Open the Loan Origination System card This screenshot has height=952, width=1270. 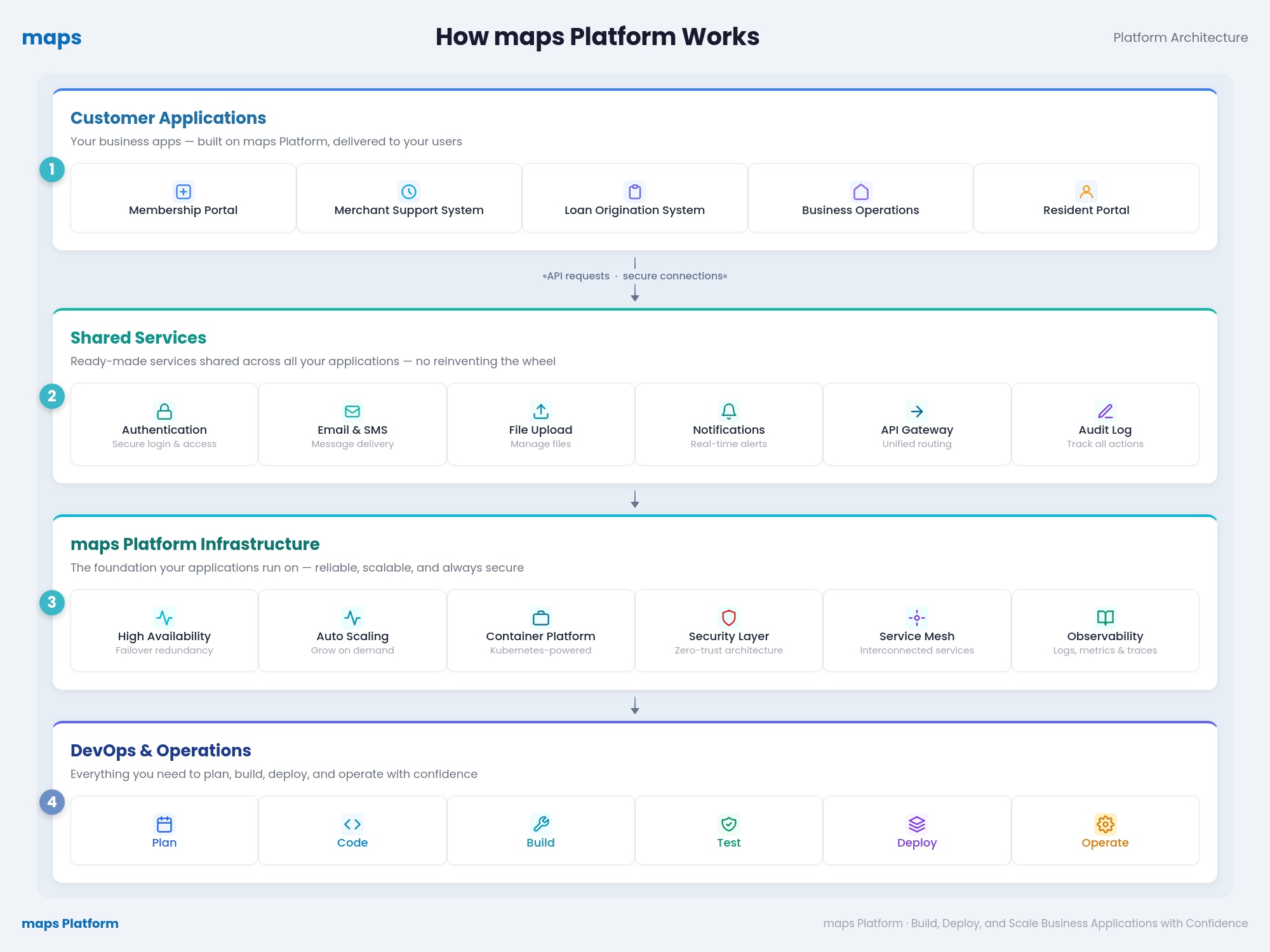[x=634, y=198]
